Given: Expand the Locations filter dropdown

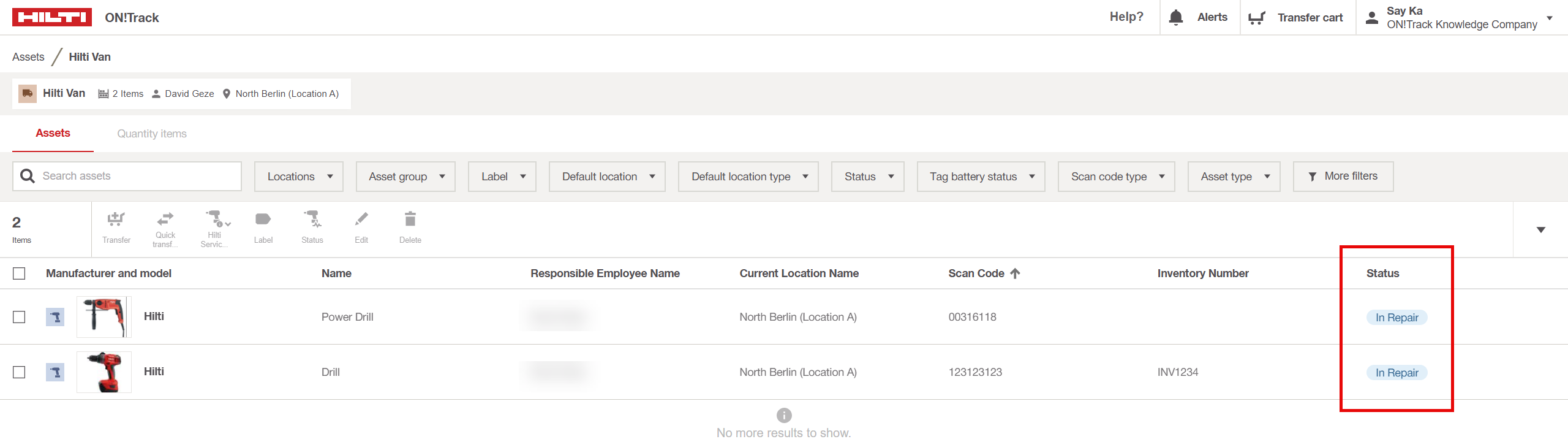Looking at the screenshot, I should pyautogui.click(x=299, y=177).
